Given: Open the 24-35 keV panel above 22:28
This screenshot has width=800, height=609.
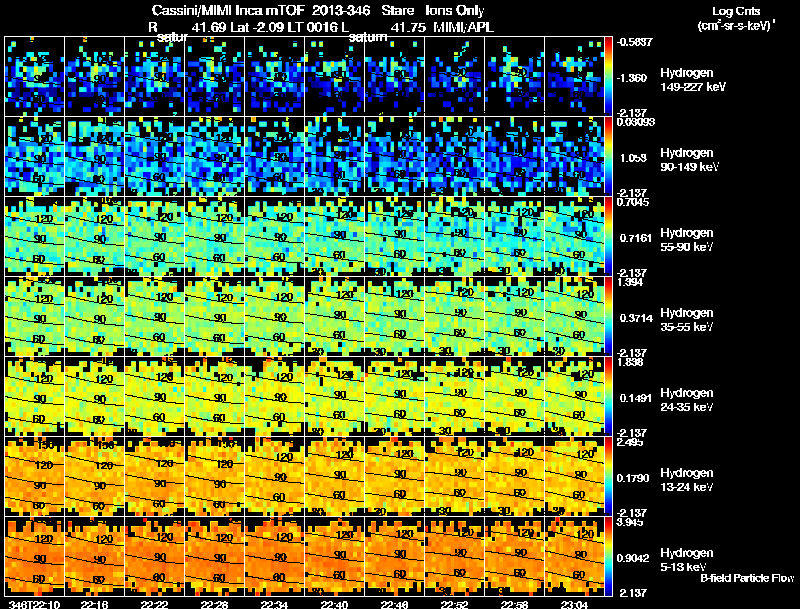Looking at the screenshot, I should pos(214,396).
